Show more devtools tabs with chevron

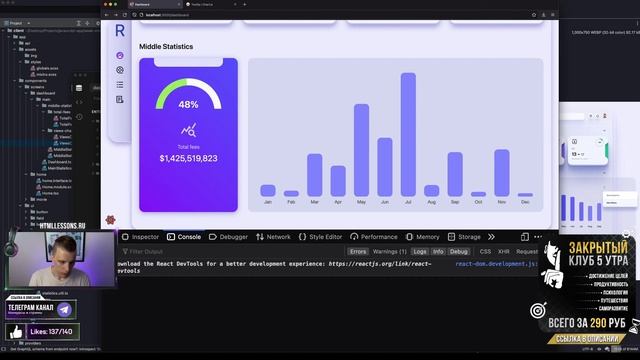pos(491,237)
